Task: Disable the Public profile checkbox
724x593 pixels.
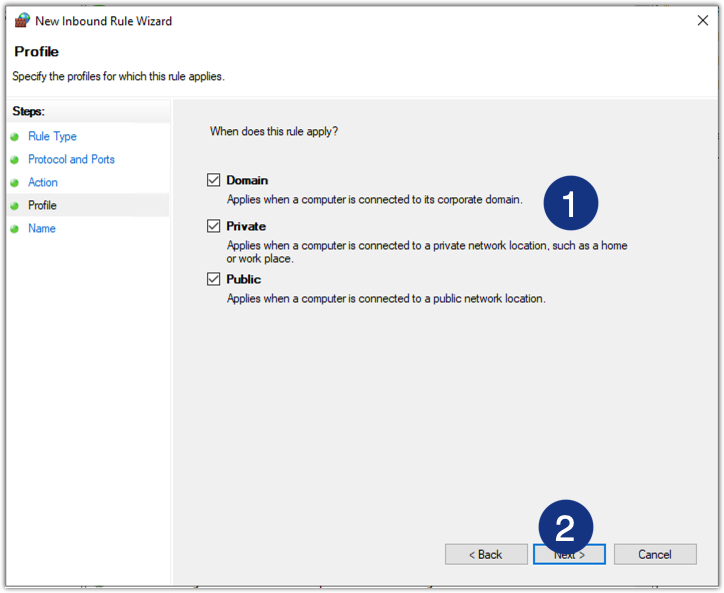Action: point(213,279)
